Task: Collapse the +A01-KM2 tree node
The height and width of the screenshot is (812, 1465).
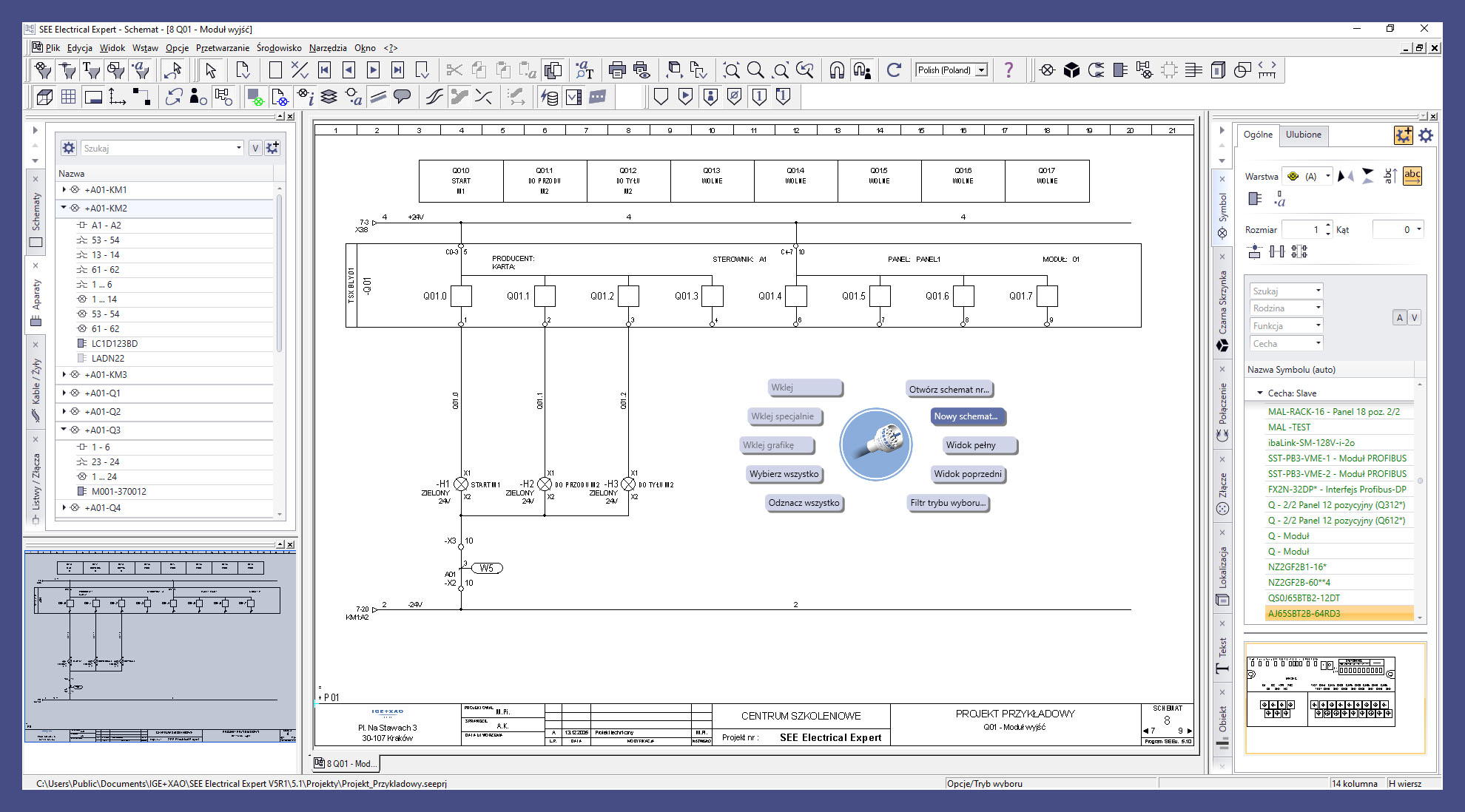Action: coord(64,208)
